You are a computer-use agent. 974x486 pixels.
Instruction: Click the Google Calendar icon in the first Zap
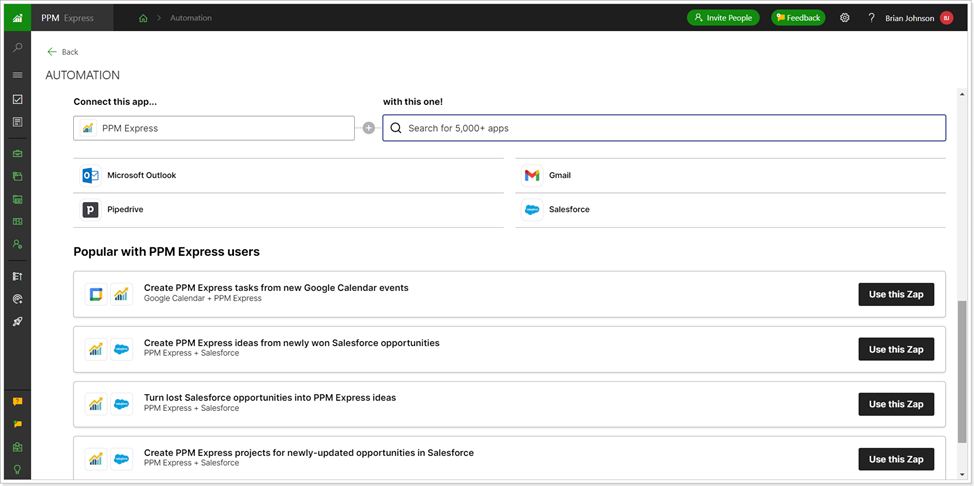[96, 294]
